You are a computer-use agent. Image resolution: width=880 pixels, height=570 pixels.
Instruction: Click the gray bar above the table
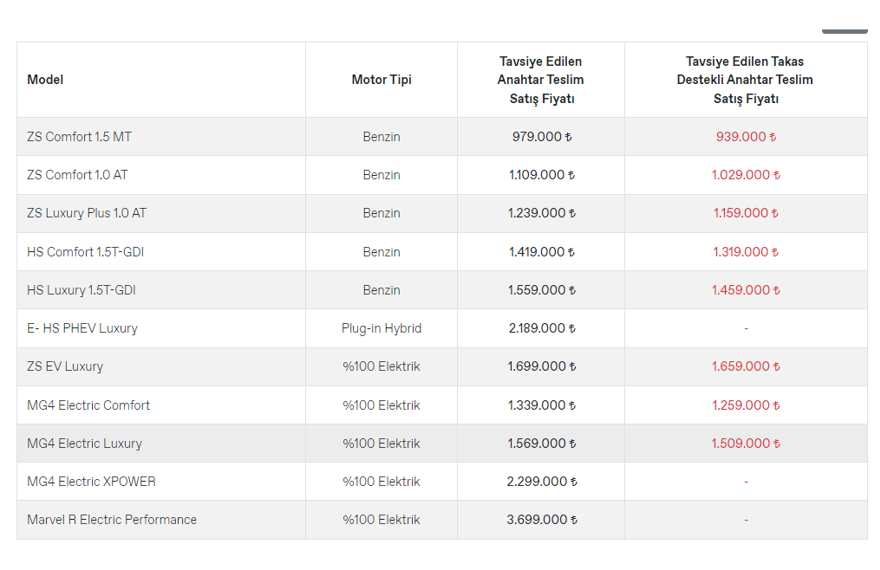pyautogui.click(x=844, y=31)
